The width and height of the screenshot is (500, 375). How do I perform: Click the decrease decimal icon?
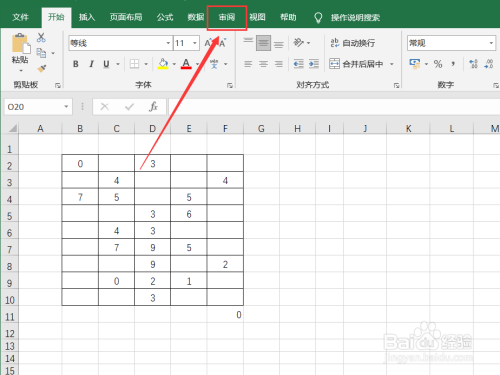click(489, 64)
